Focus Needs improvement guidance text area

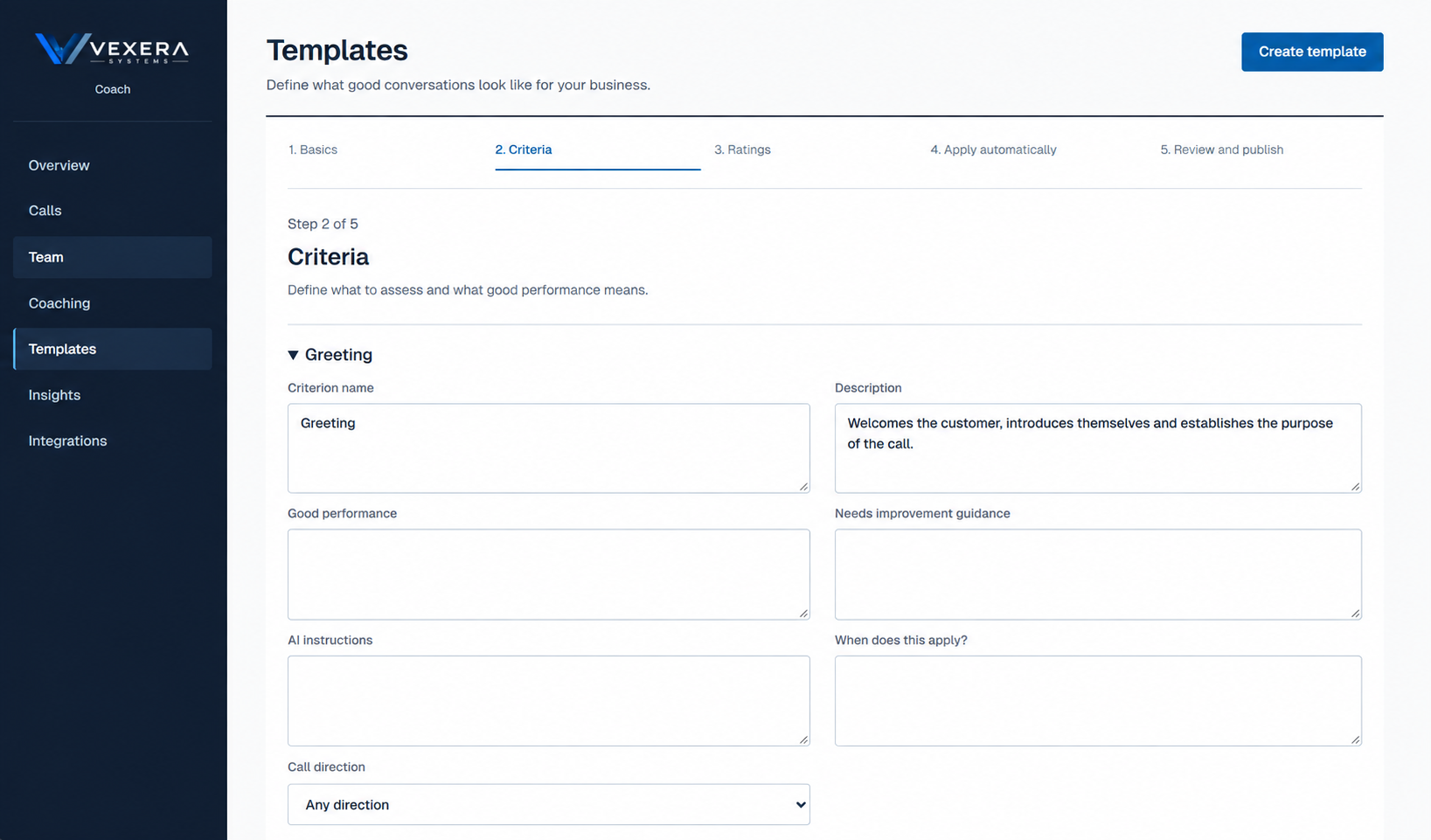[1098, 574]
